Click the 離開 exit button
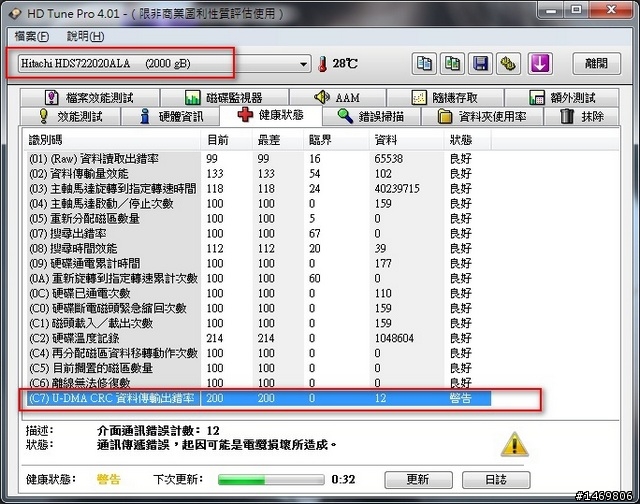Screen dimensions: 640x504 [x=596, y=64]
